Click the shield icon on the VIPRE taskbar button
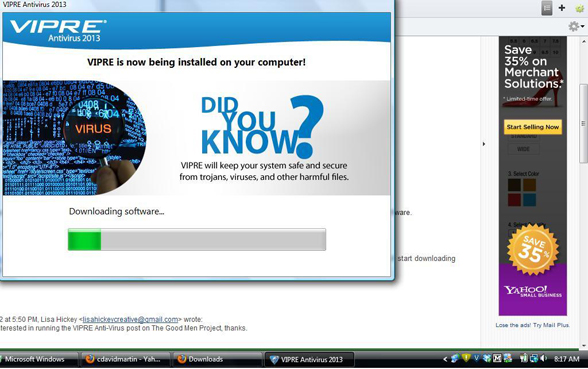The image size is (588, 369). coord(274,360)
